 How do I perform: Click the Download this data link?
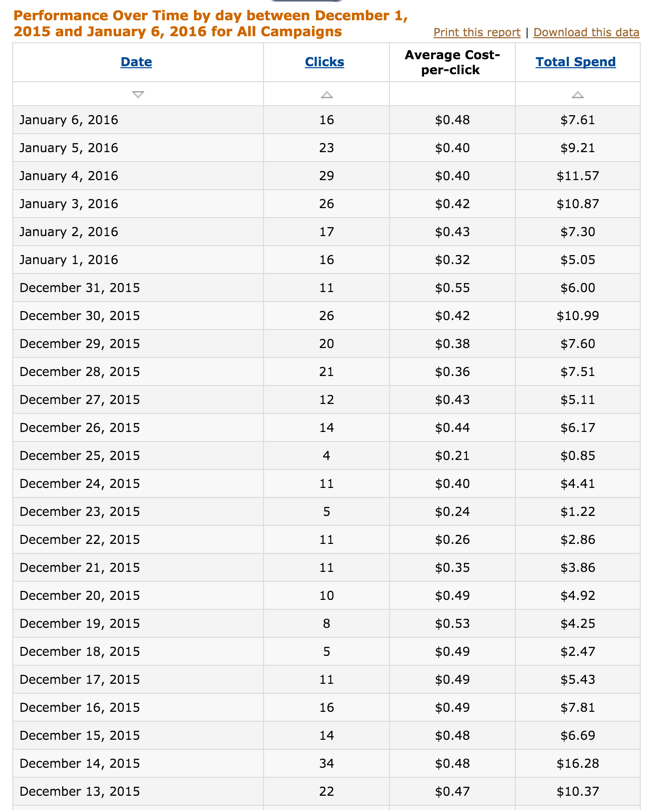coord(586,32)
